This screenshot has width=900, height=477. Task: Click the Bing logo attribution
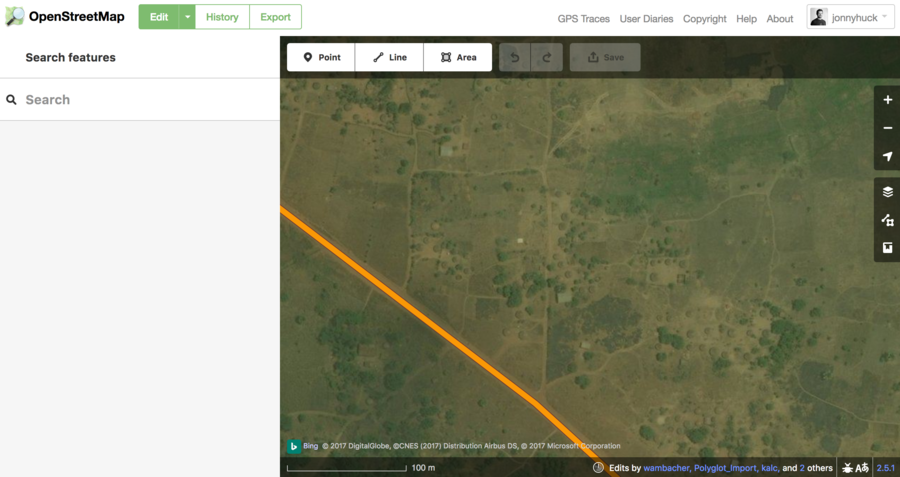click(293, 446)
